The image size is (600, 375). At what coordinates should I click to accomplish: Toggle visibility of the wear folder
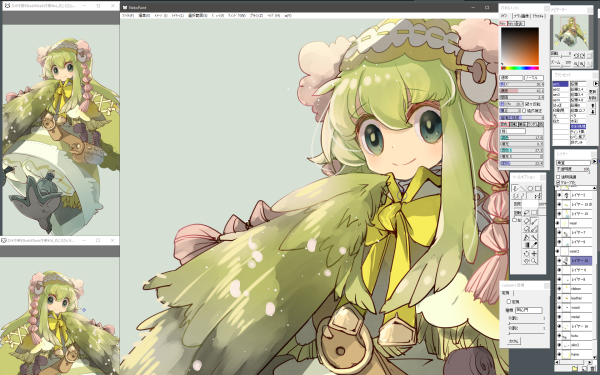[x=558, y=223]
